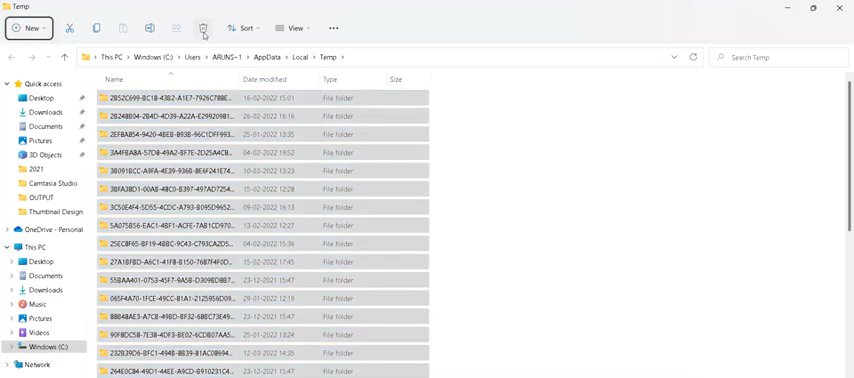854x378 pixels.
Task: Click folder icon of 3B091BCC row
Action: (x=103, y=171)
